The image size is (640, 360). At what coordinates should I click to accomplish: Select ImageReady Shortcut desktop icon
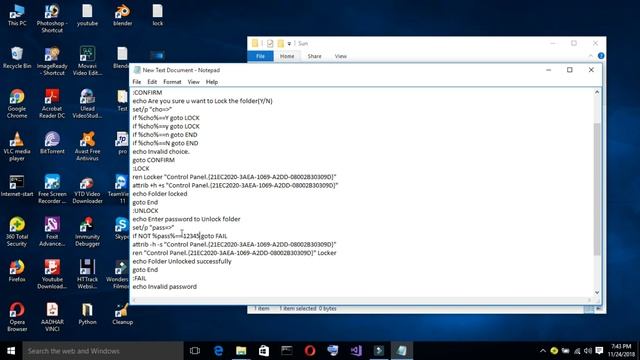(52, 61)
